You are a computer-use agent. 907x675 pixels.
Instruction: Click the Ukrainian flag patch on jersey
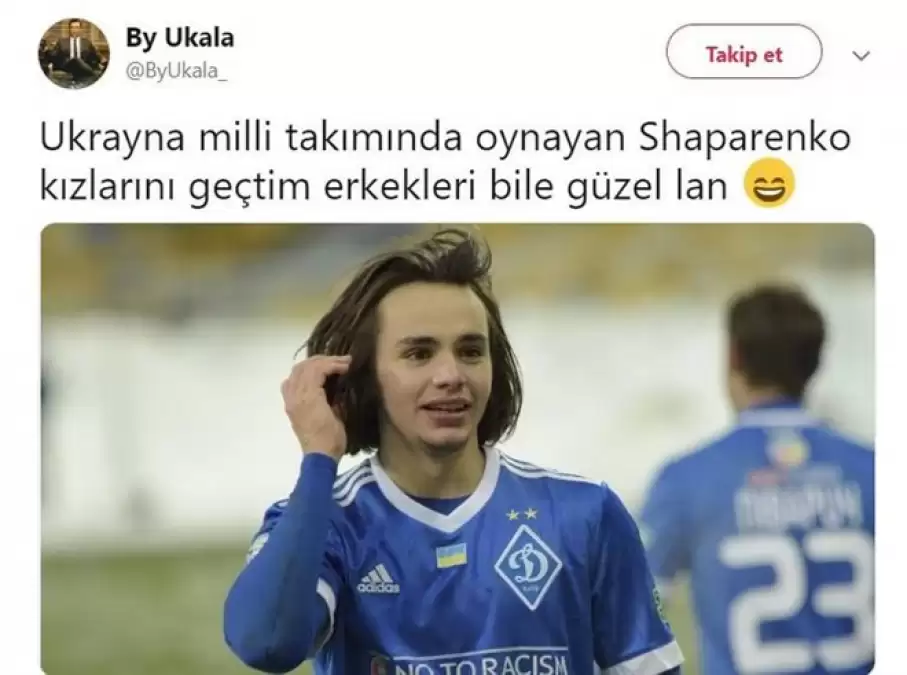click(x=451, y=555)
